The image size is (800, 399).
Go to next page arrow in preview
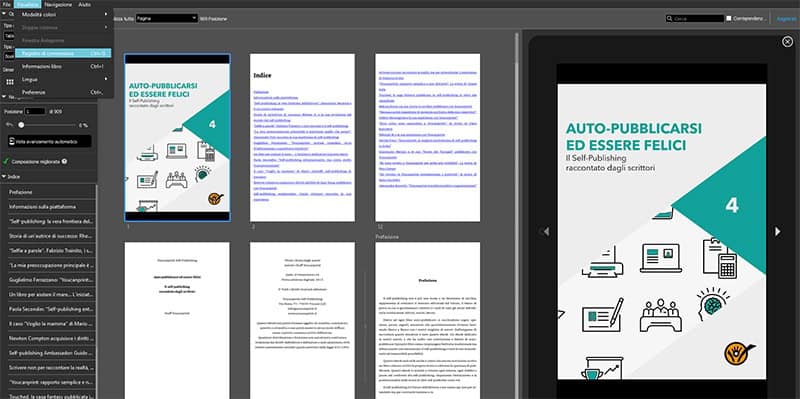tap(778, 232)
